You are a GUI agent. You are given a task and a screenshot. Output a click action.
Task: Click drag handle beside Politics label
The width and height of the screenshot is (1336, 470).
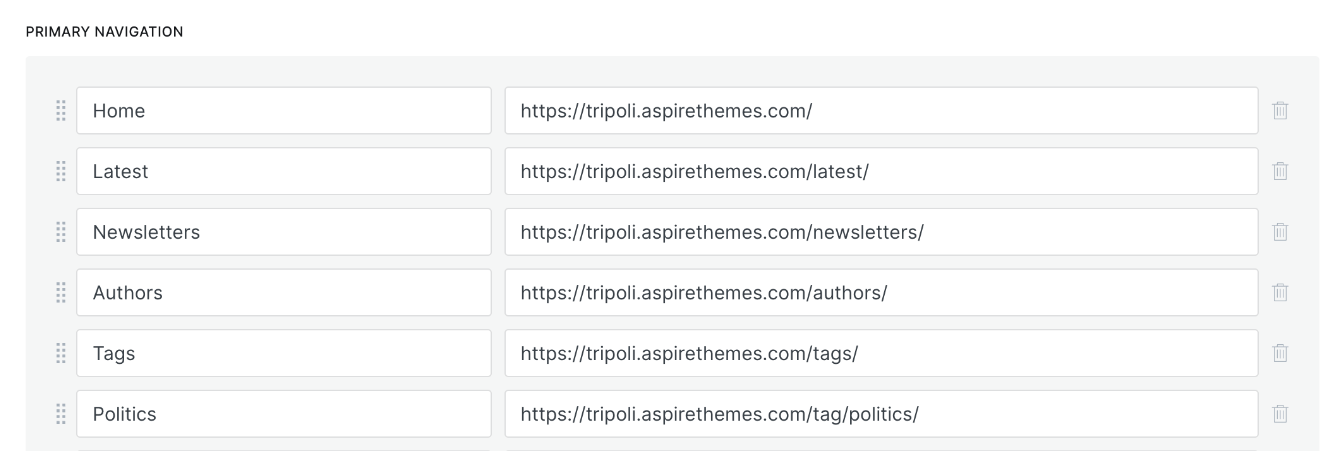pyautogui.click(x=60, y=414)
